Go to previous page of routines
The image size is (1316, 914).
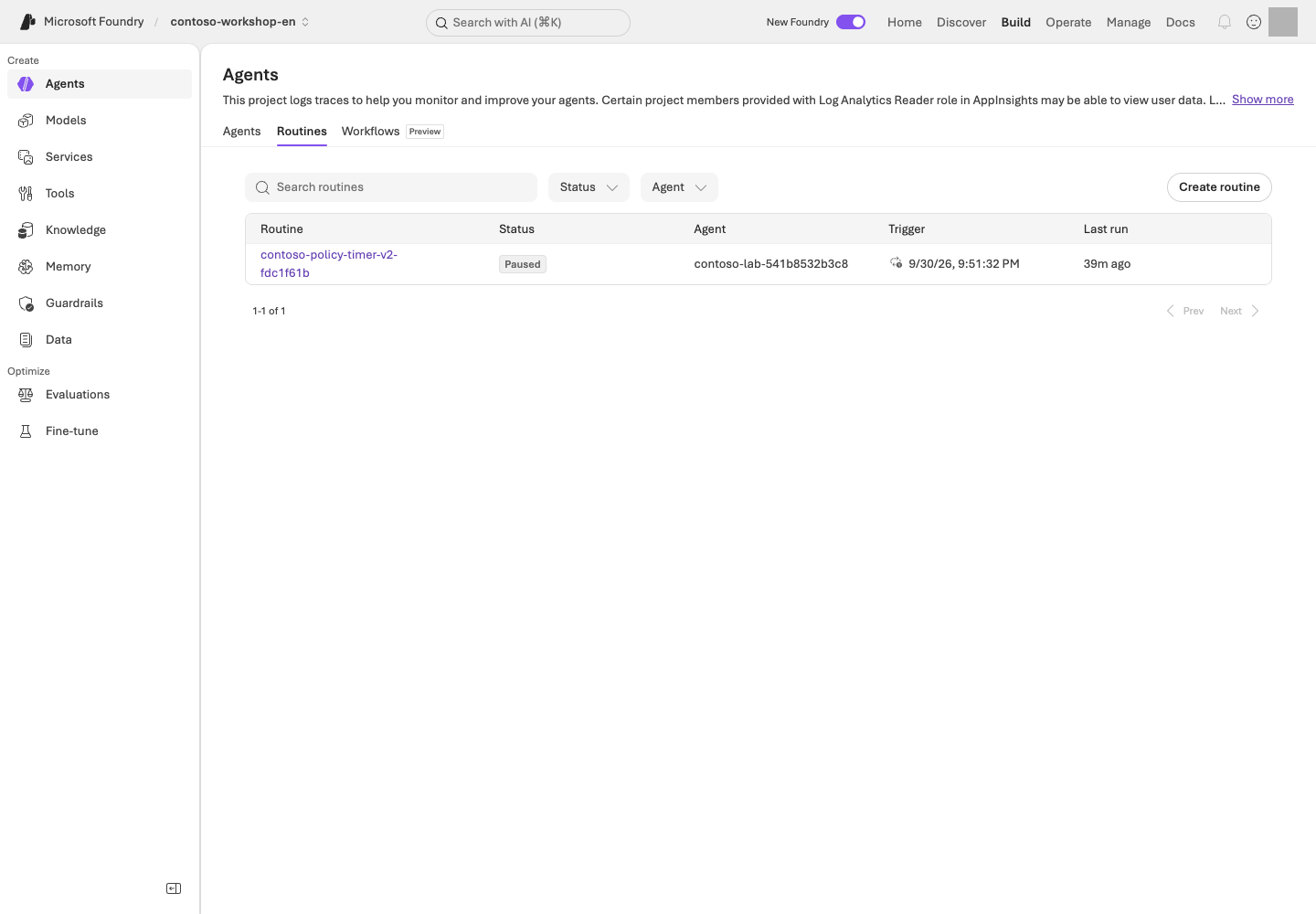[x=1184, y=311]
